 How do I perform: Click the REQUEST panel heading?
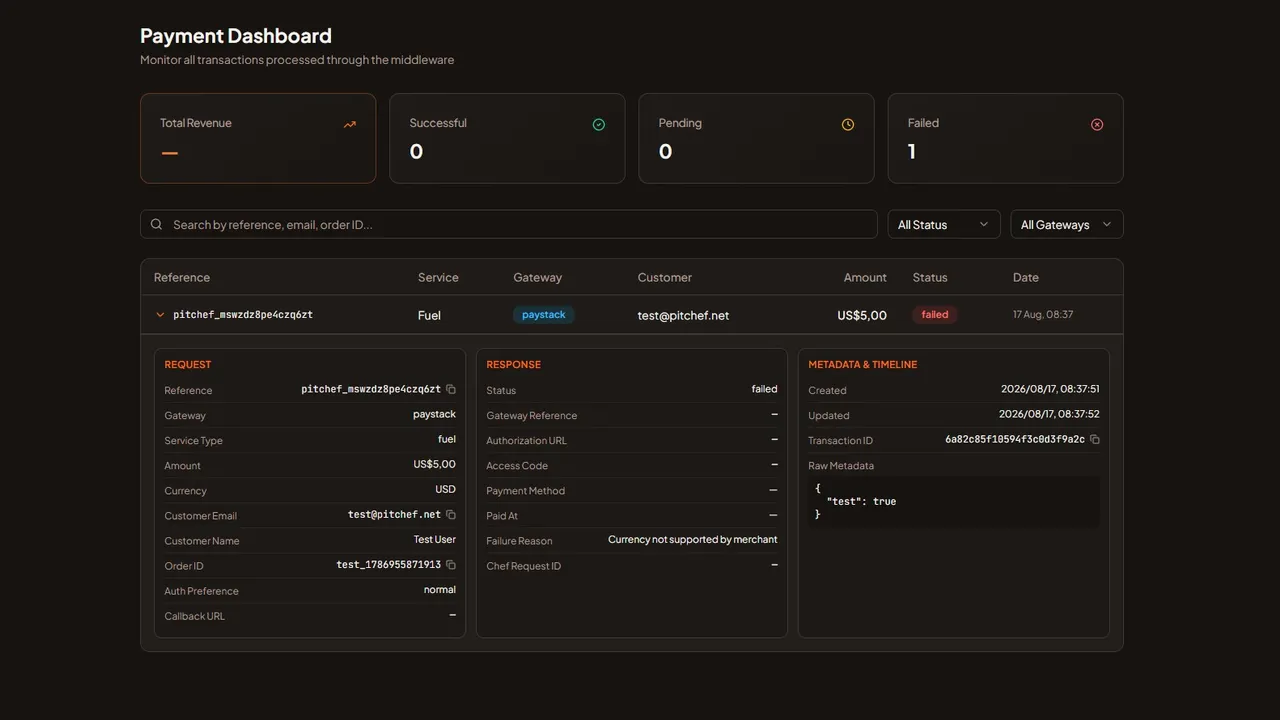(188, 364)
